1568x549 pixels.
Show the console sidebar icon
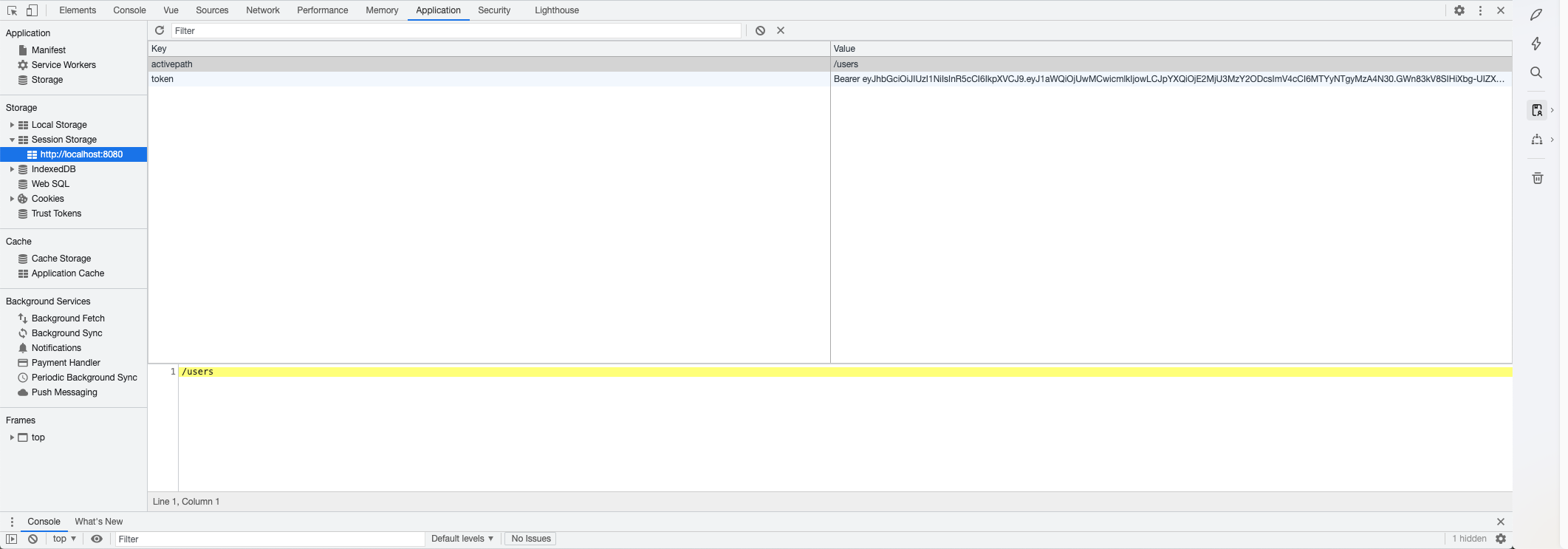[x=11, y=539]
